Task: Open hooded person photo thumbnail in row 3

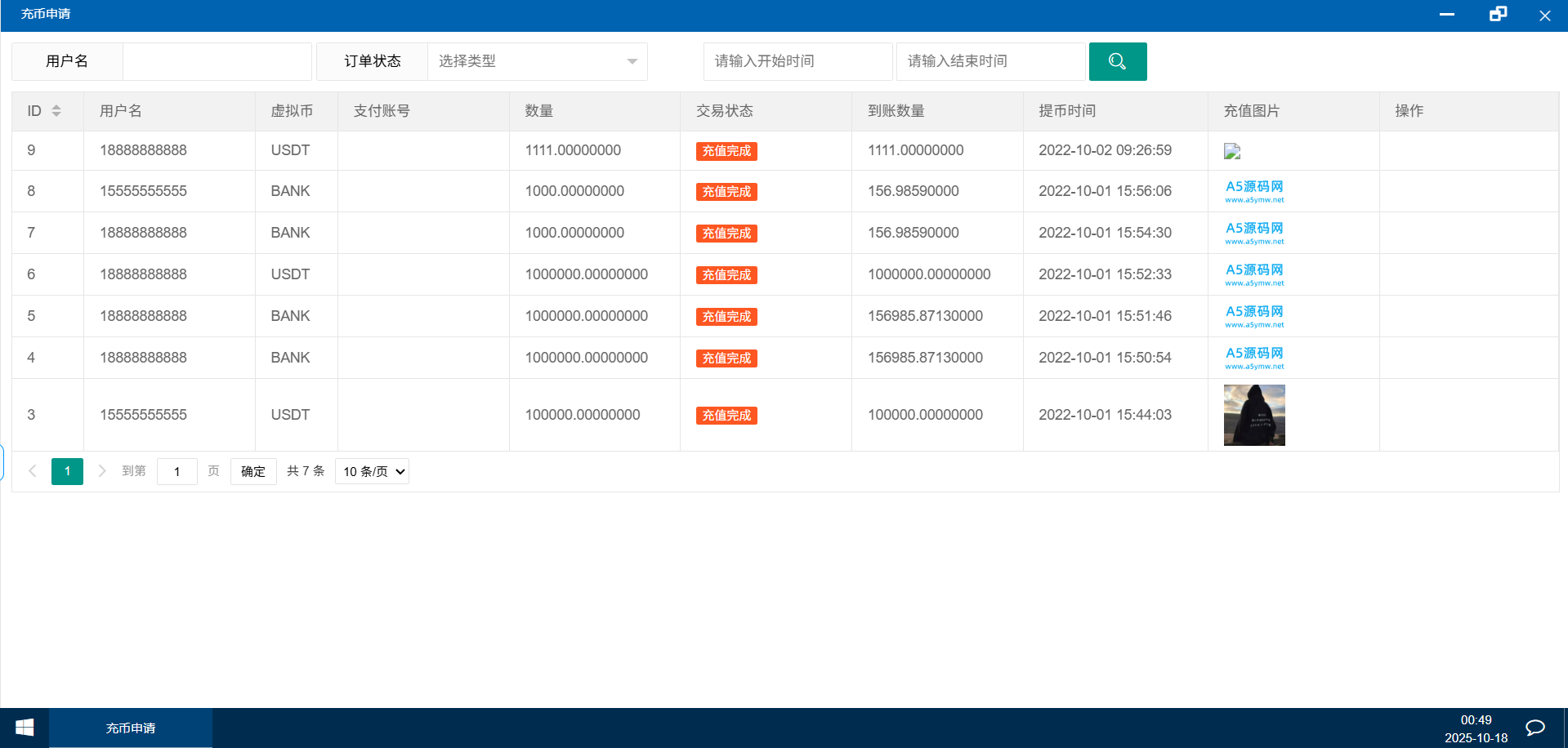Action: click(x=1253, y=415)
